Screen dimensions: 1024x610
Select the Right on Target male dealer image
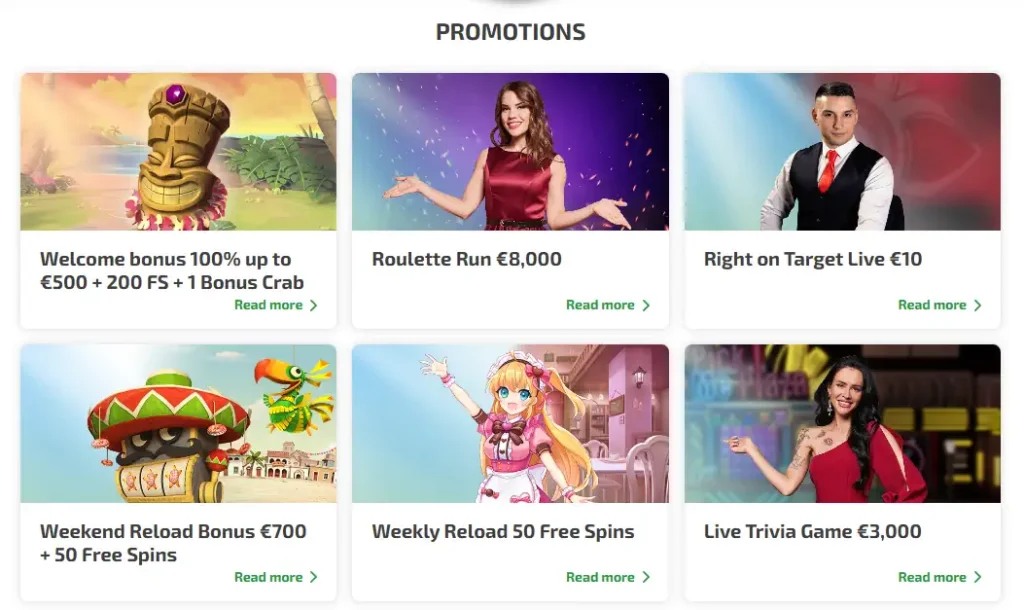842,152
